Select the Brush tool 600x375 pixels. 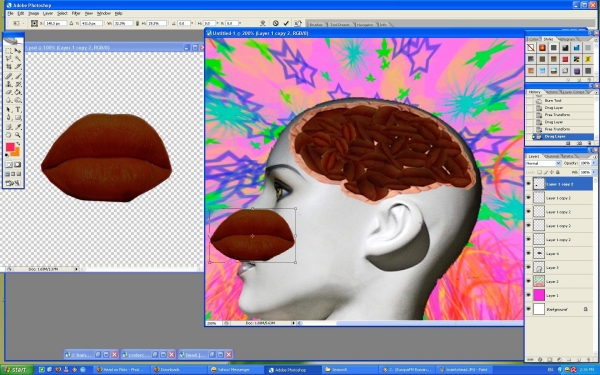pos(18,76)
